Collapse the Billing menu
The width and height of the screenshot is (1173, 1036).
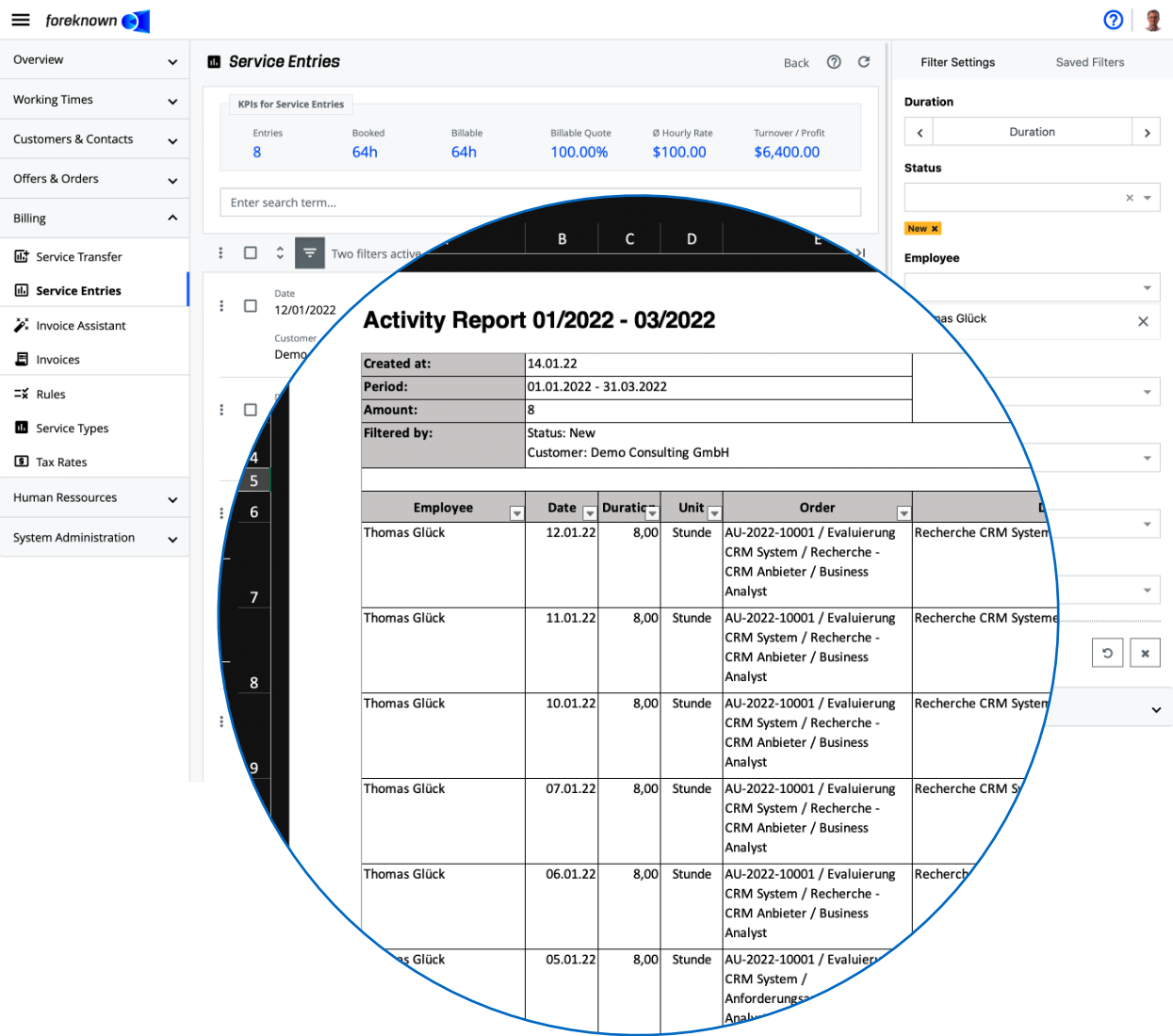[94, 219]
